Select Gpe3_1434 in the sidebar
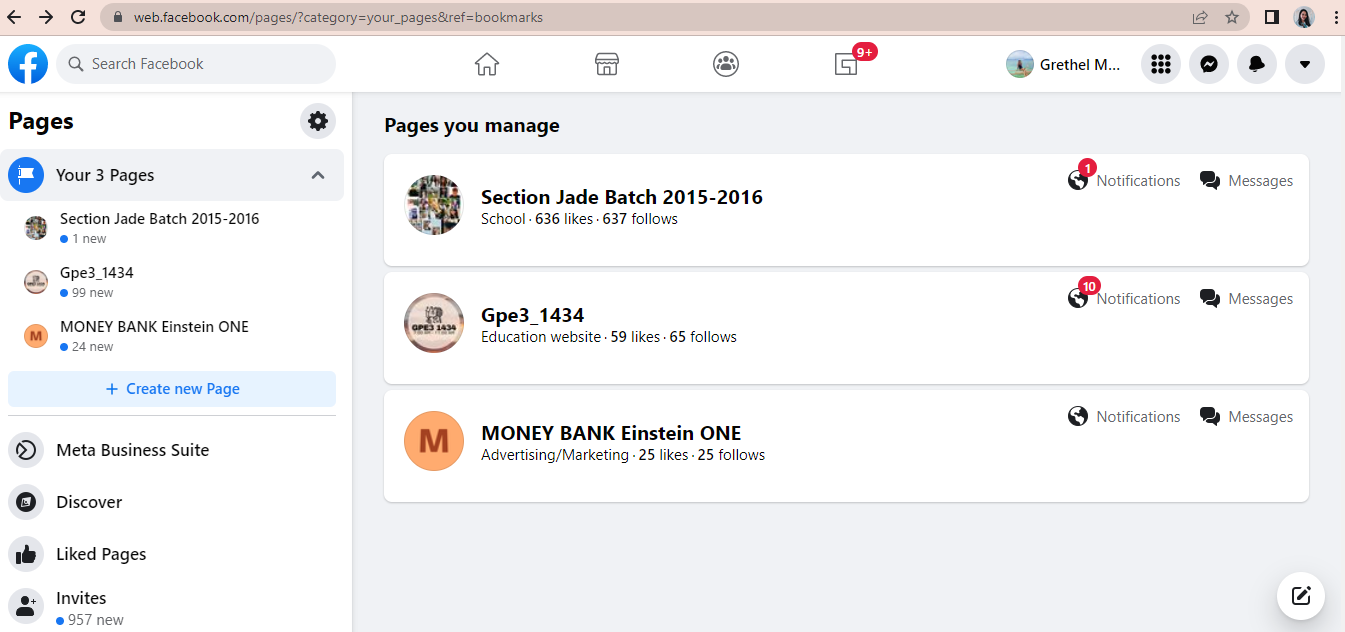 pyautogui.click(x=172, y=282)
